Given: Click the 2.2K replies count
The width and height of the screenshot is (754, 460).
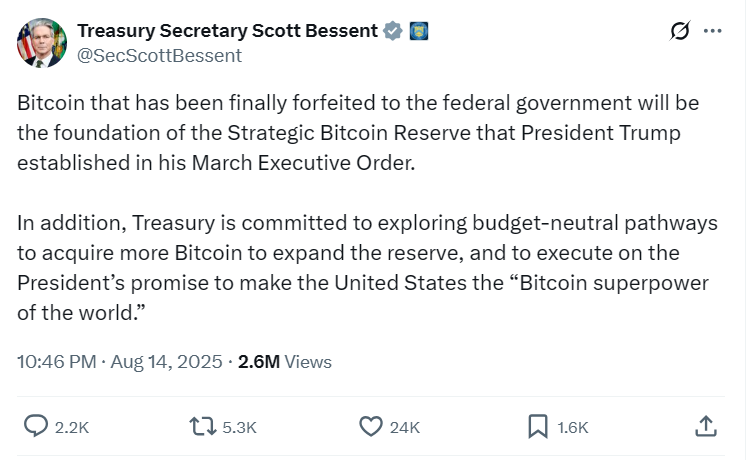Looking at the screenshot, I should tap(72, 427).
